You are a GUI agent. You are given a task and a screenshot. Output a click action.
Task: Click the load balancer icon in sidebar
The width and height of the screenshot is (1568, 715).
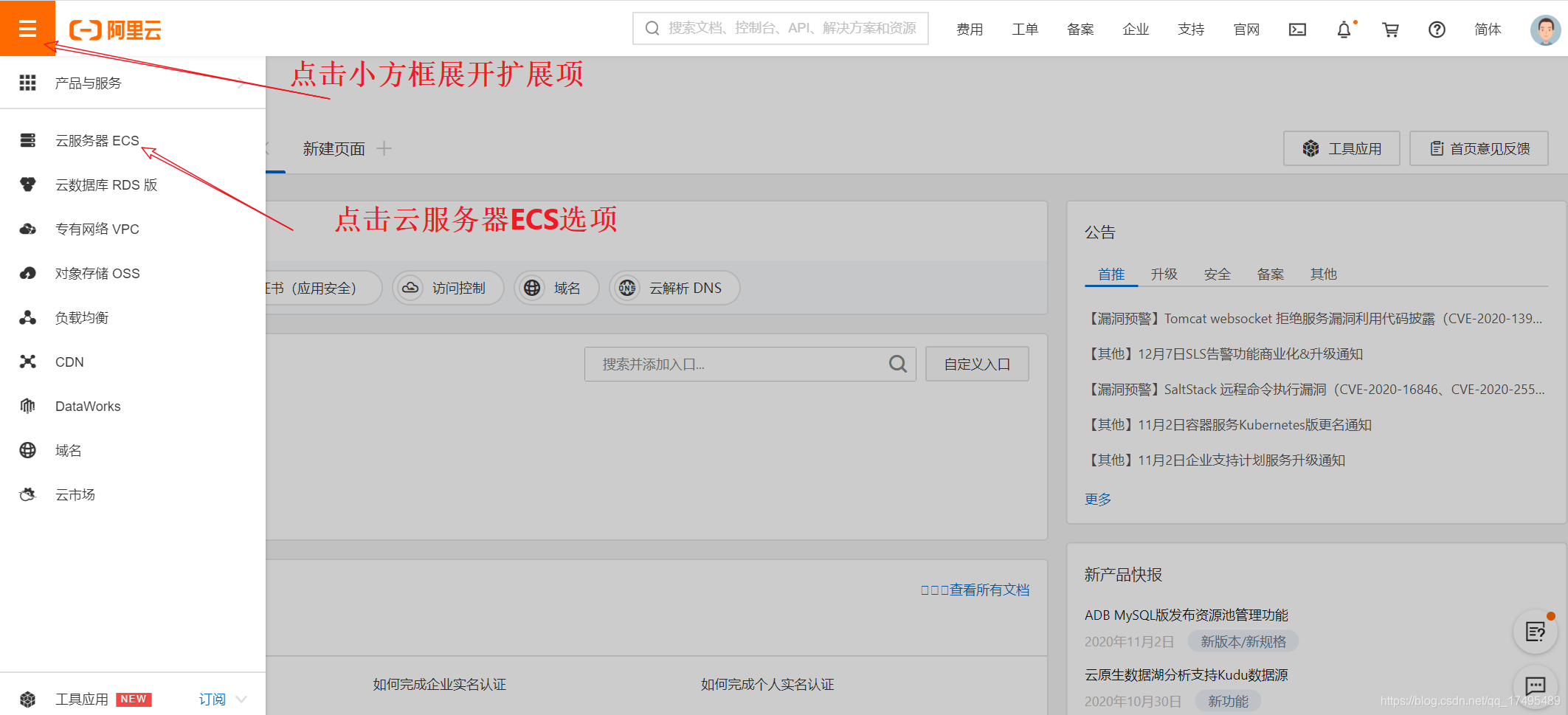[27, 317]
